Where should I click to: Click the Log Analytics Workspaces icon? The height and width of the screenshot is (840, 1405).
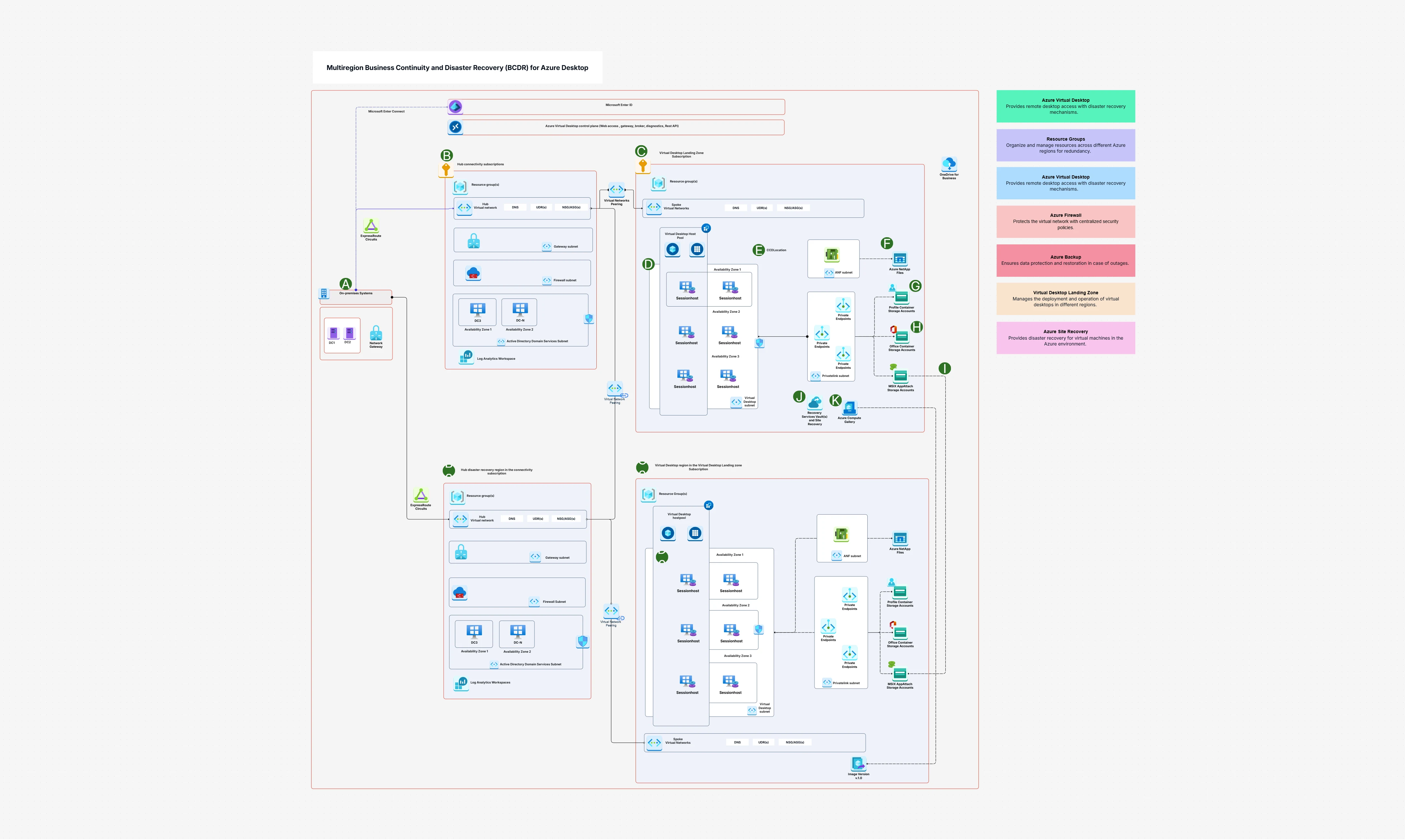(461, 683)
